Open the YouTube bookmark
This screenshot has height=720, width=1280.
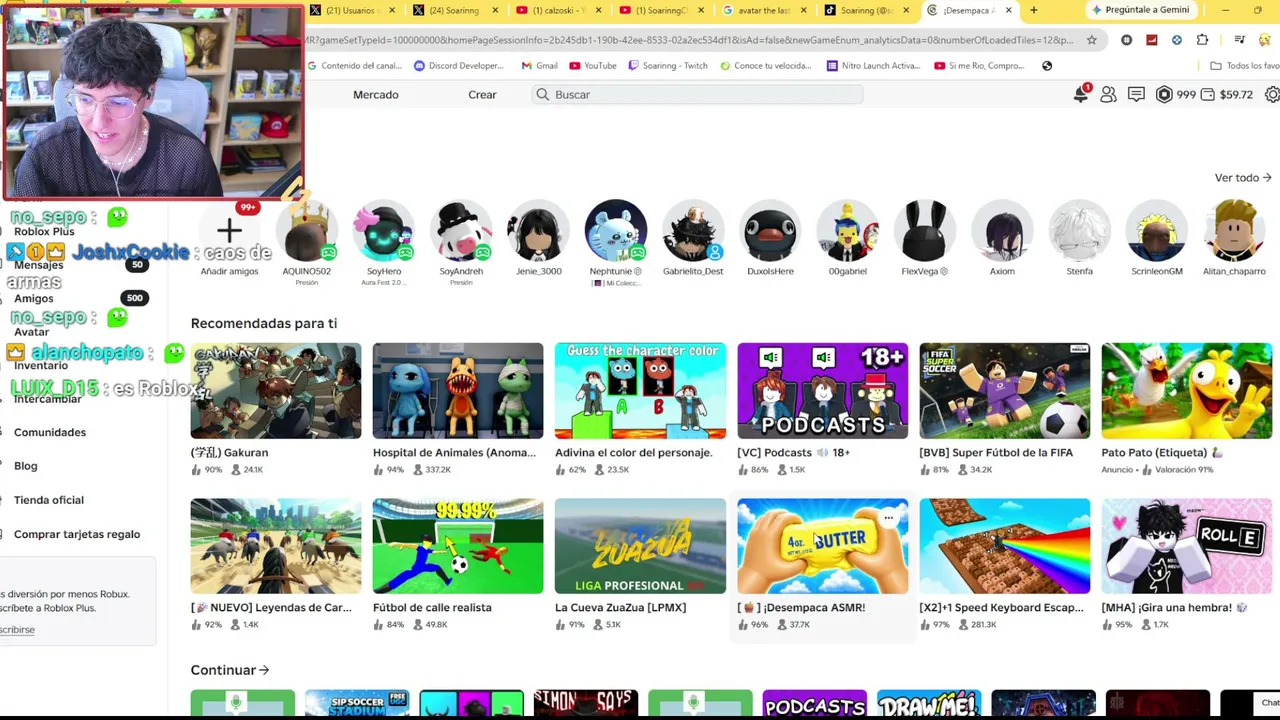(592, 66)
